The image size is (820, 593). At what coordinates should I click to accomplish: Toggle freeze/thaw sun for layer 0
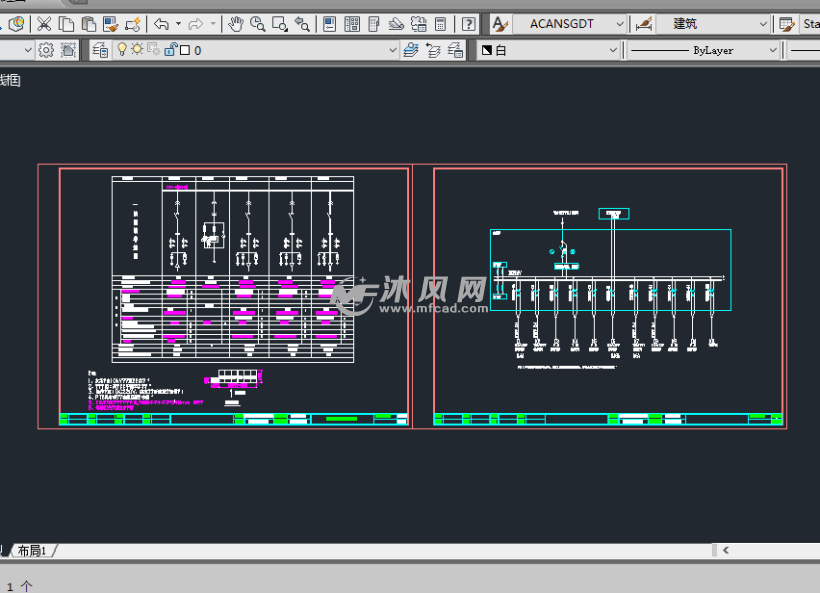(x=137, y=50)
